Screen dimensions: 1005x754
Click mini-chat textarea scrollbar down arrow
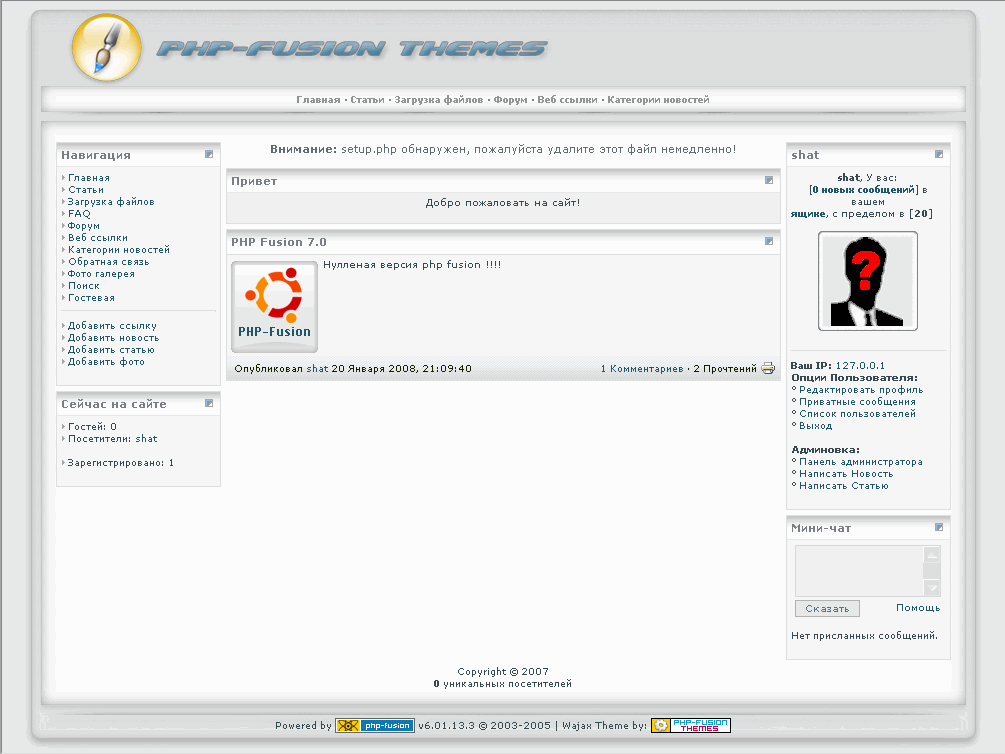932,588
